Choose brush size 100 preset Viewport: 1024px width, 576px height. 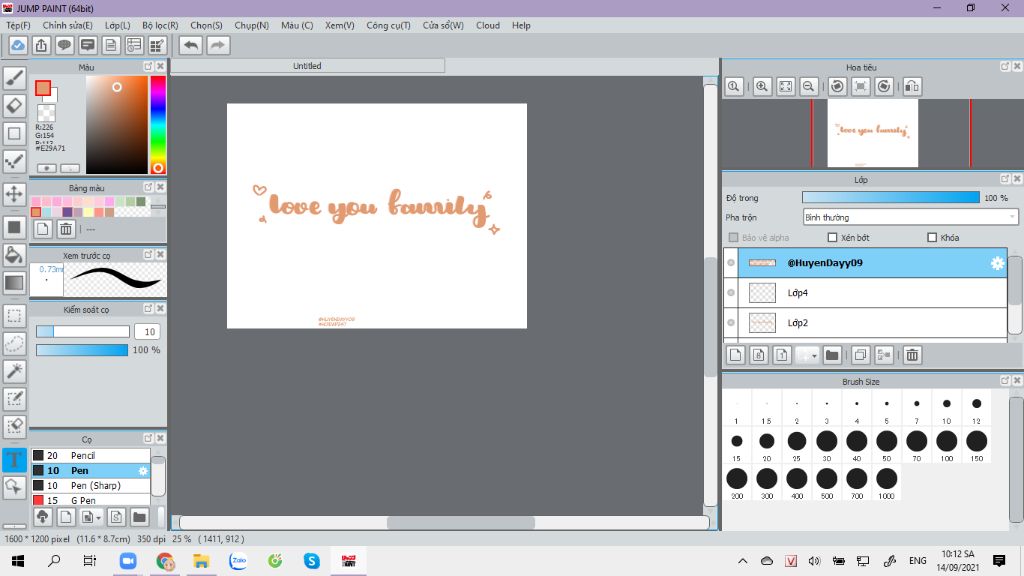point(946,441)
